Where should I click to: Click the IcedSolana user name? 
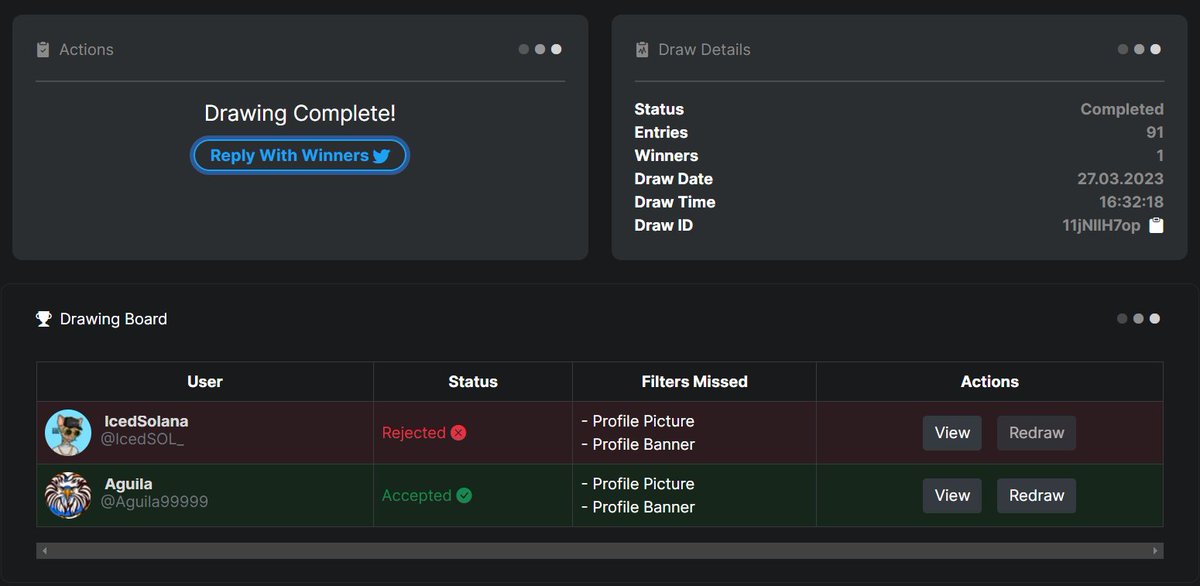point(146,421)
